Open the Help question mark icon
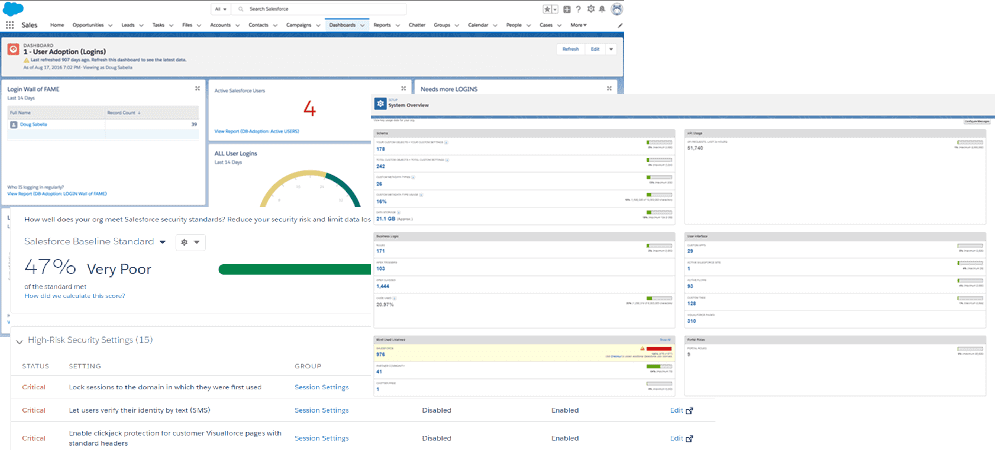This screenshot has width=1003, height=475. (578, 9)
